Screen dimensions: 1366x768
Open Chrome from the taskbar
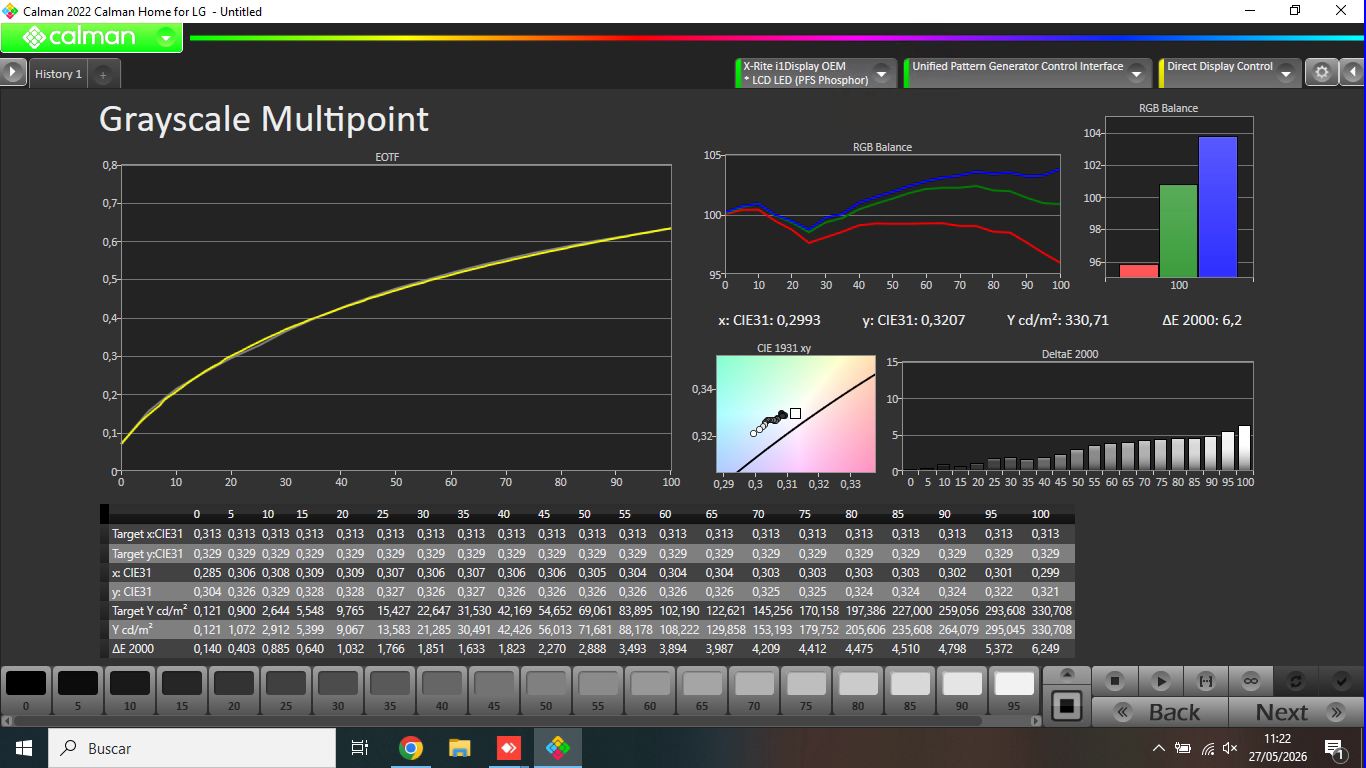pos(410,748)
